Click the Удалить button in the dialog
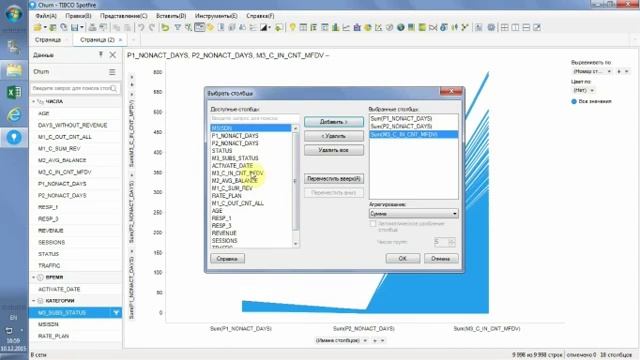Image resolution: width=640 pixels, height=360 pixels. point(333,136)
